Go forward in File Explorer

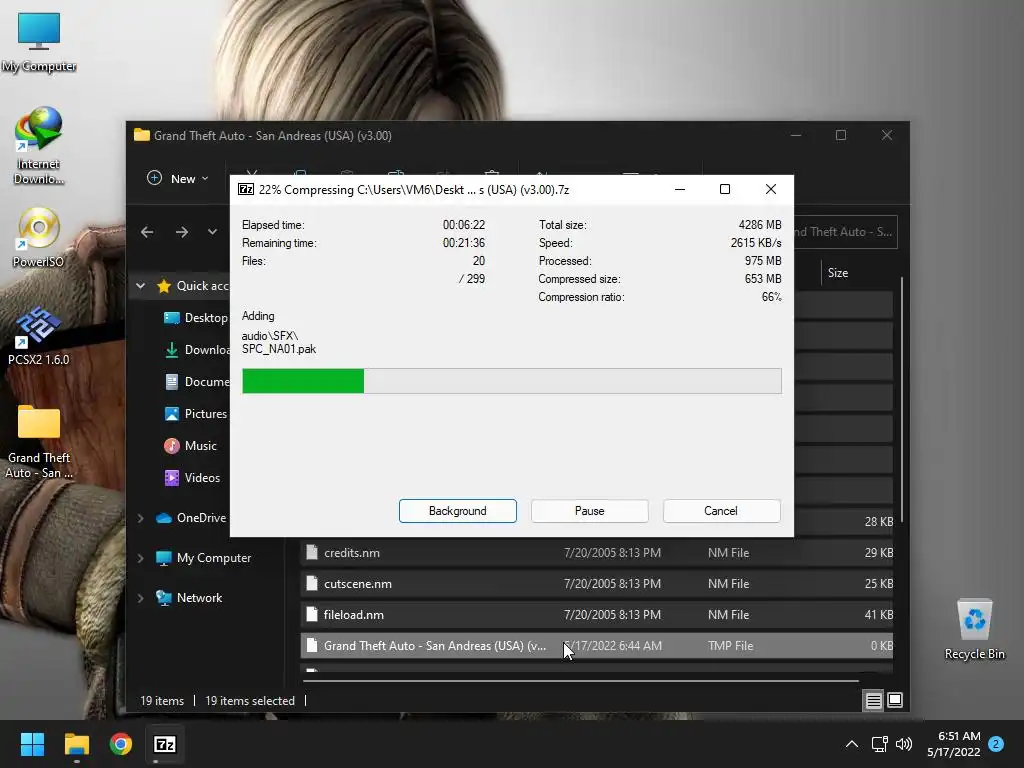(182, 232)
